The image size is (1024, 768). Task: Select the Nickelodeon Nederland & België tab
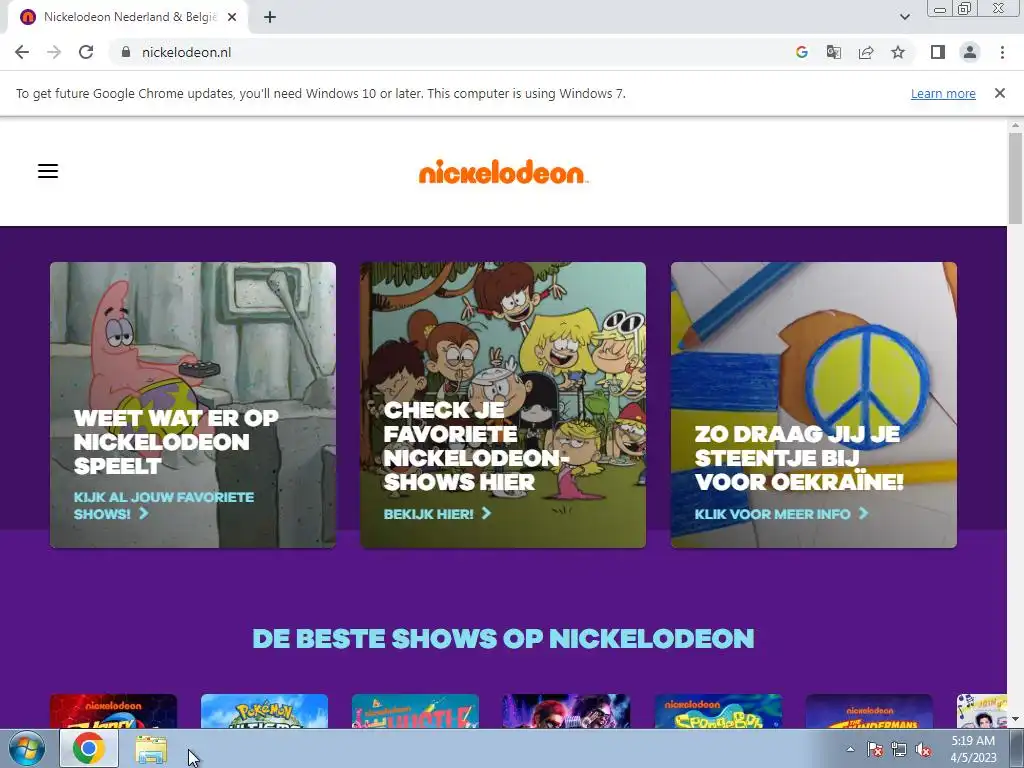pos(128,17)
